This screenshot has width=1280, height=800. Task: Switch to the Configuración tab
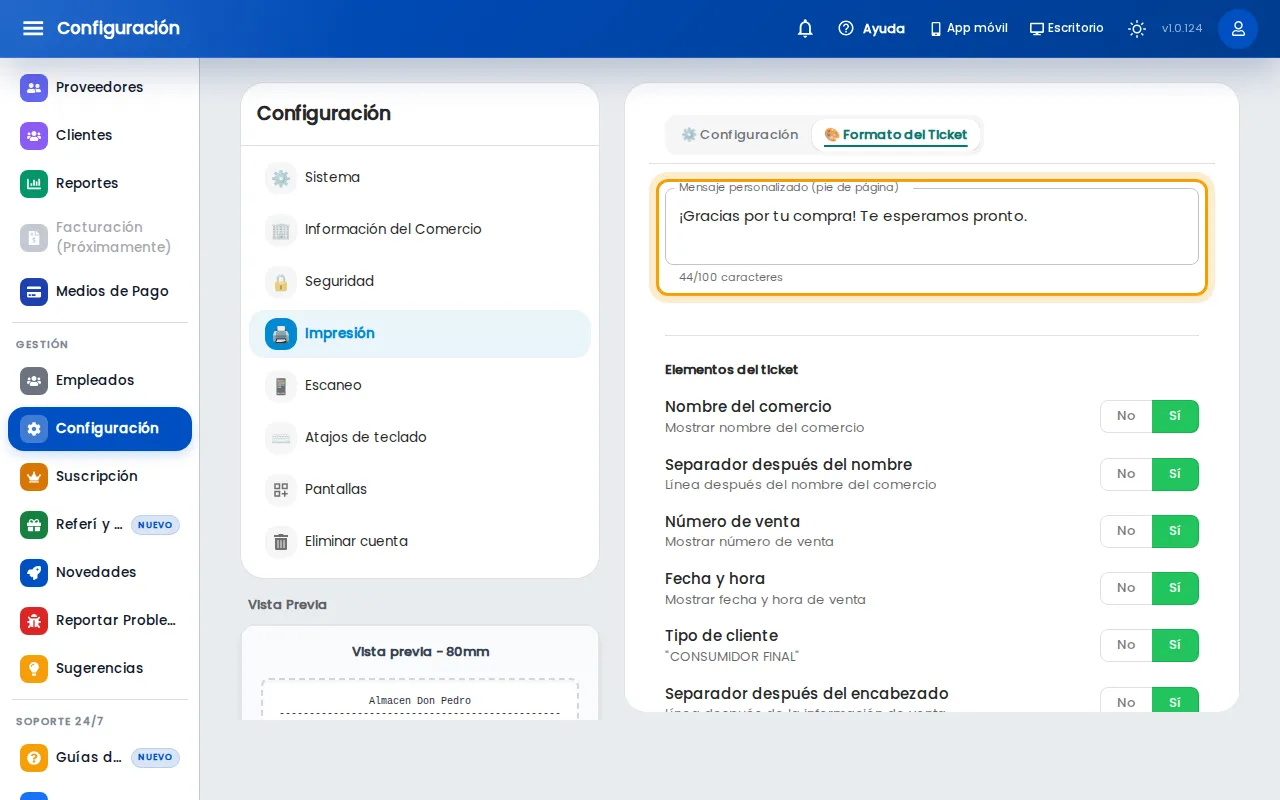(740, 135)
